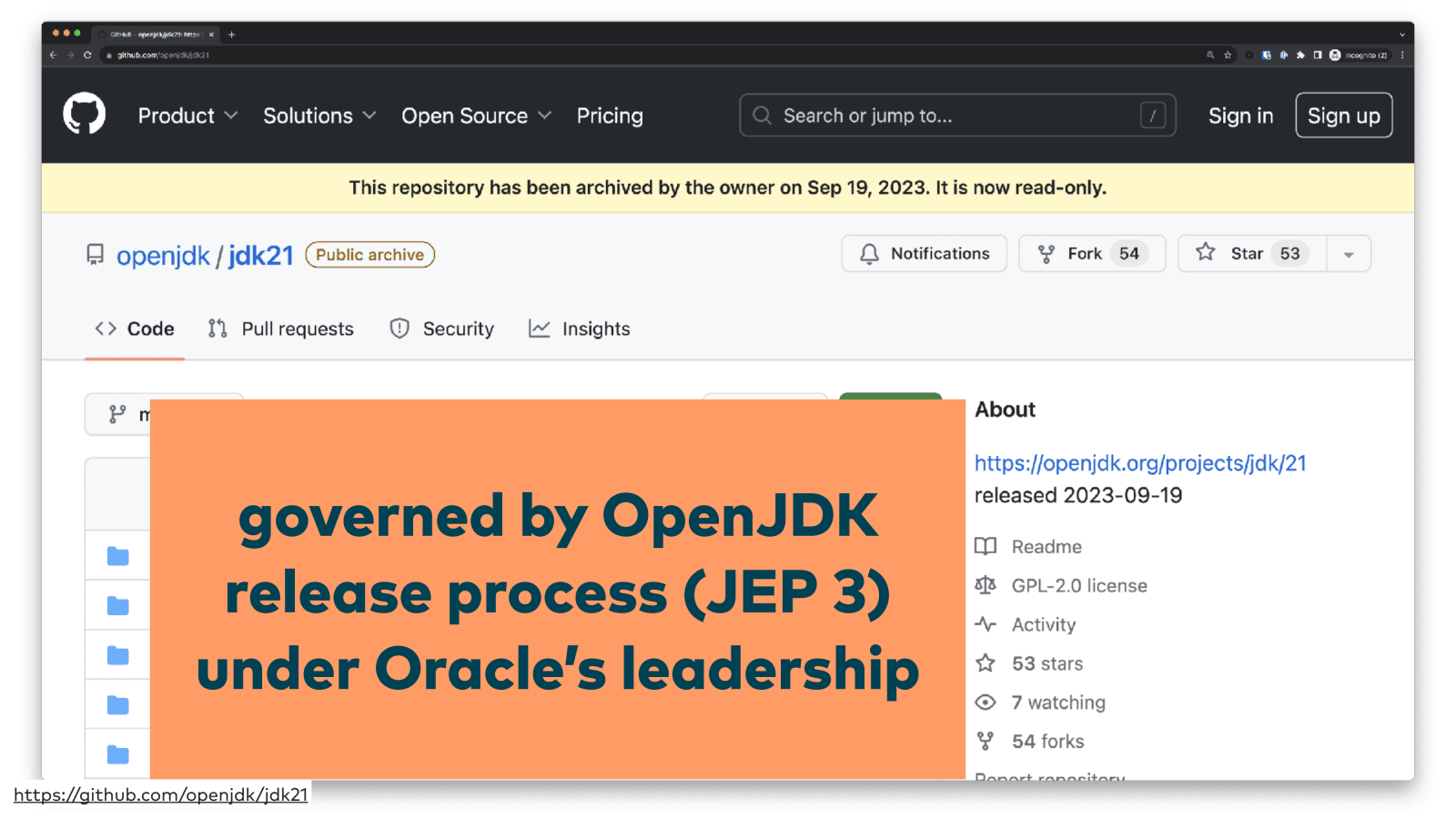Reload the page with the refresh icon
1456x819 pixels.
(87, 55)
